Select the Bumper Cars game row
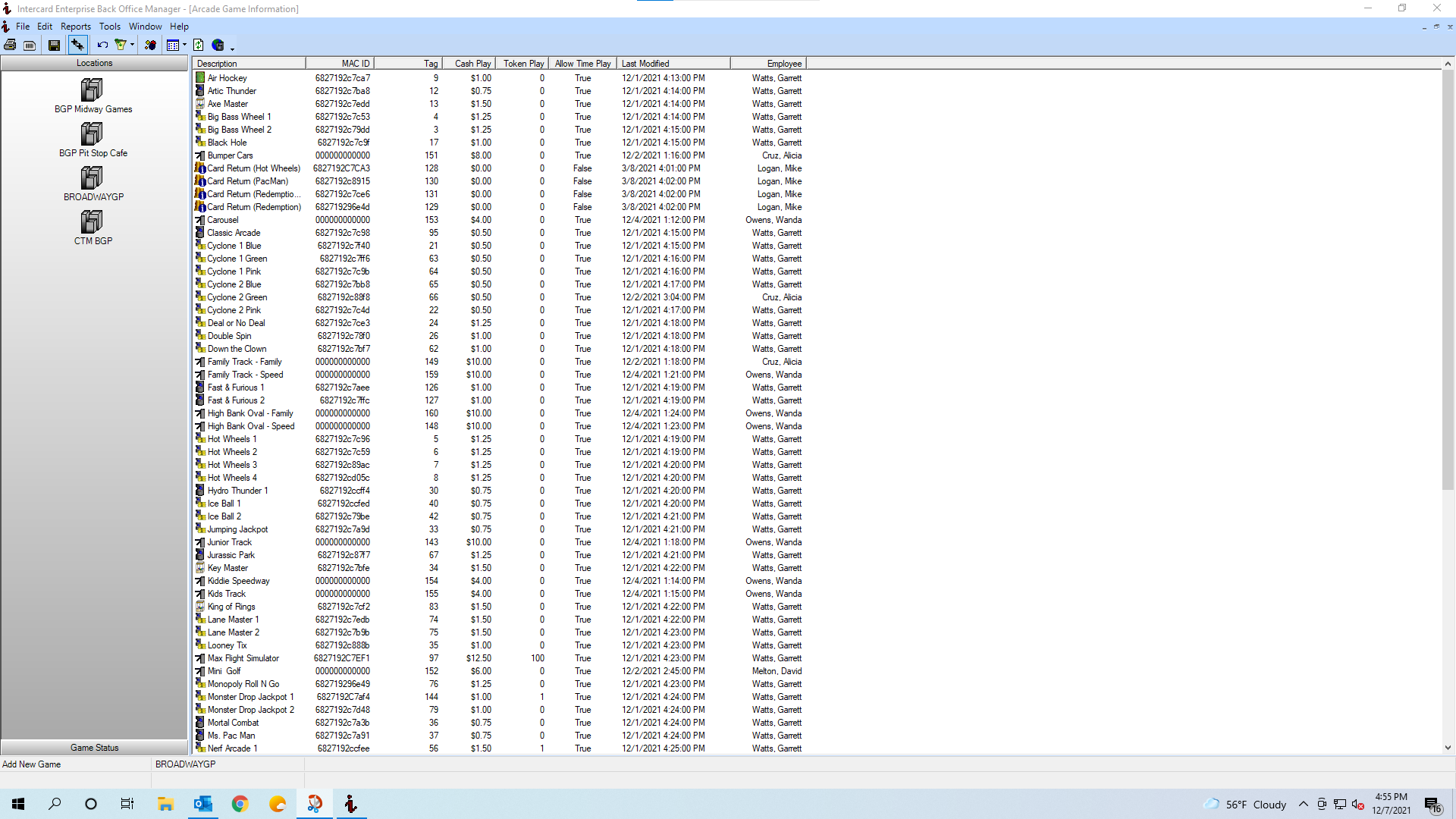The height and width of the screenshot is (819, 1456). point(231,155)
